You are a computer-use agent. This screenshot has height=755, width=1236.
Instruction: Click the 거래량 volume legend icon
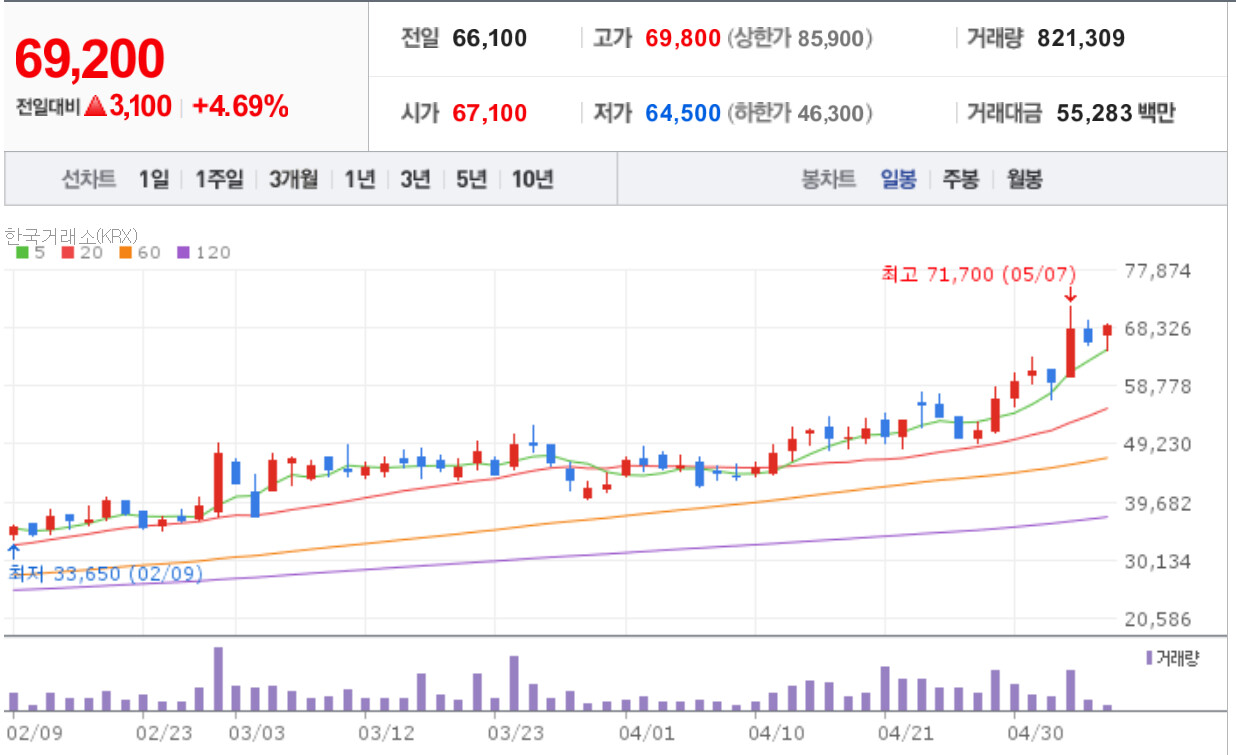click(1149, 658)
